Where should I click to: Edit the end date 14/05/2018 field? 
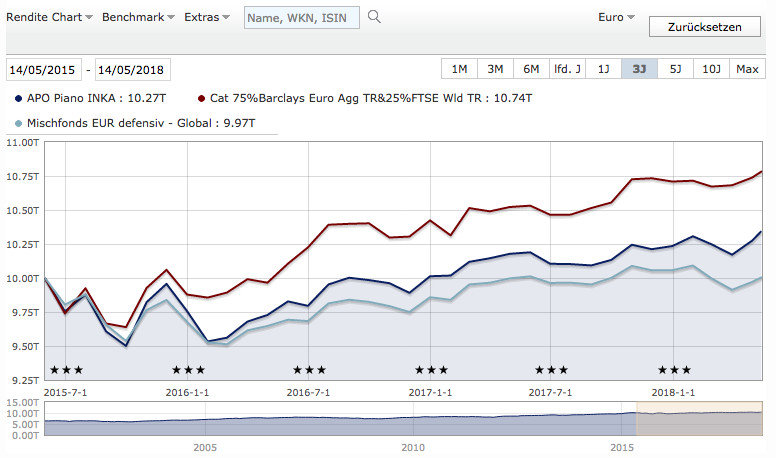(x=133, y=69)
